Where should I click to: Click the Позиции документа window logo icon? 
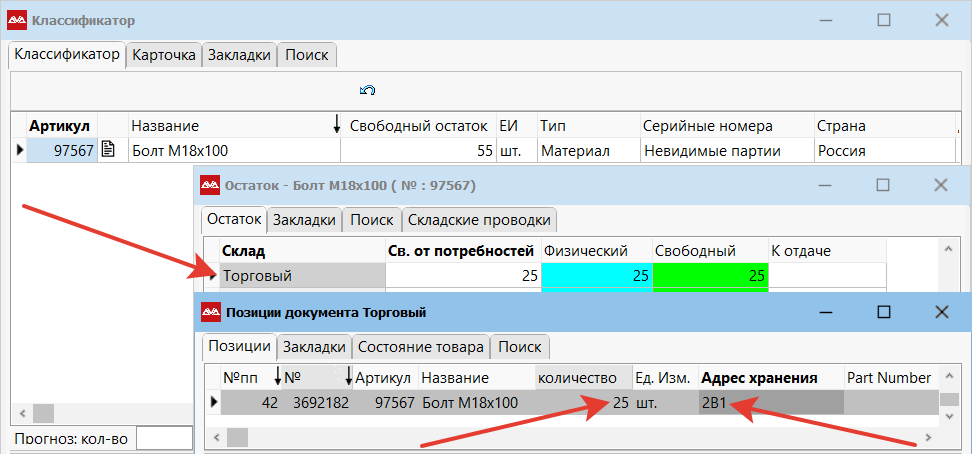point(210,313)
